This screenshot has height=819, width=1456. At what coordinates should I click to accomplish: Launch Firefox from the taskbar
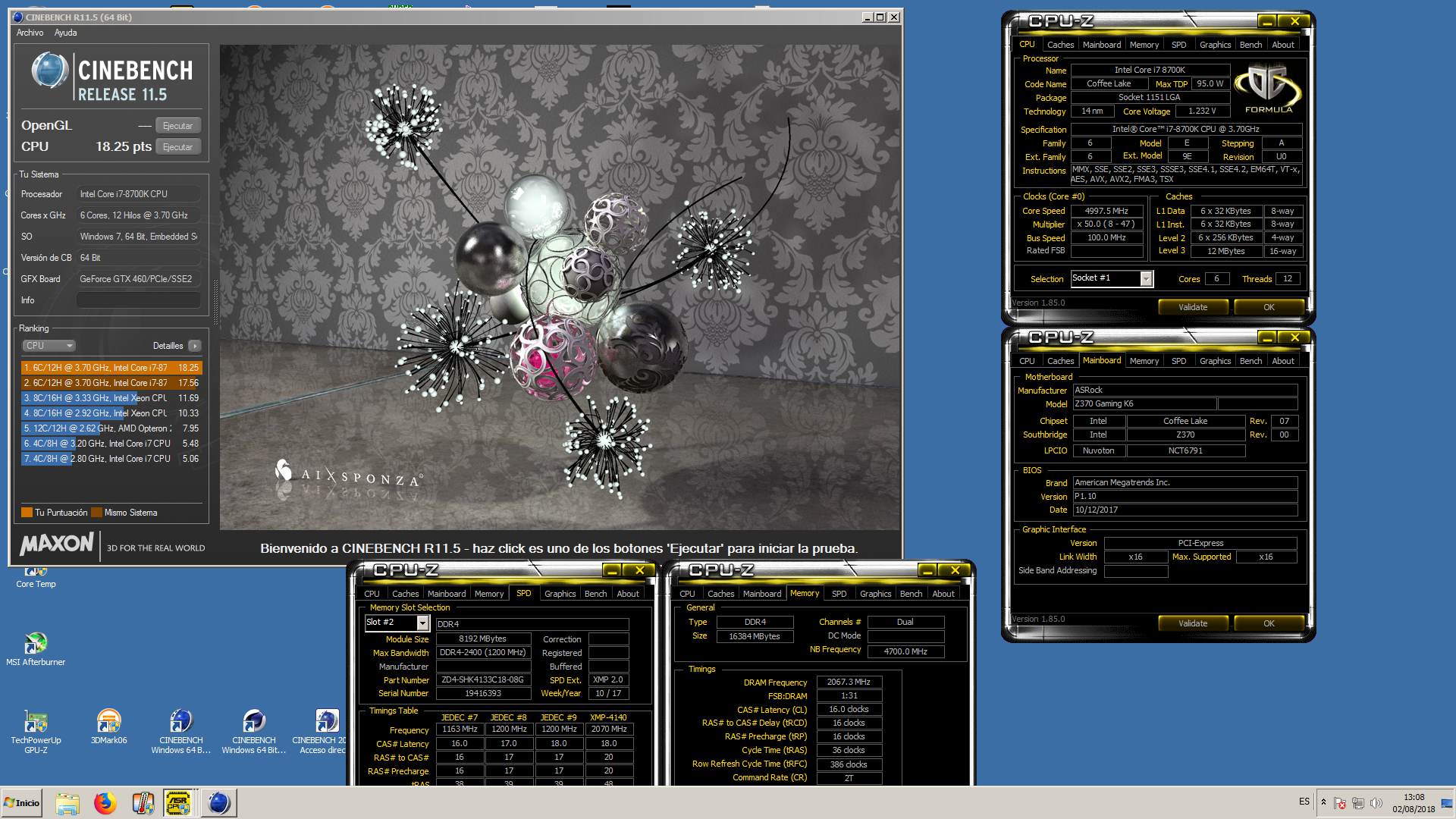coord(105,803)
